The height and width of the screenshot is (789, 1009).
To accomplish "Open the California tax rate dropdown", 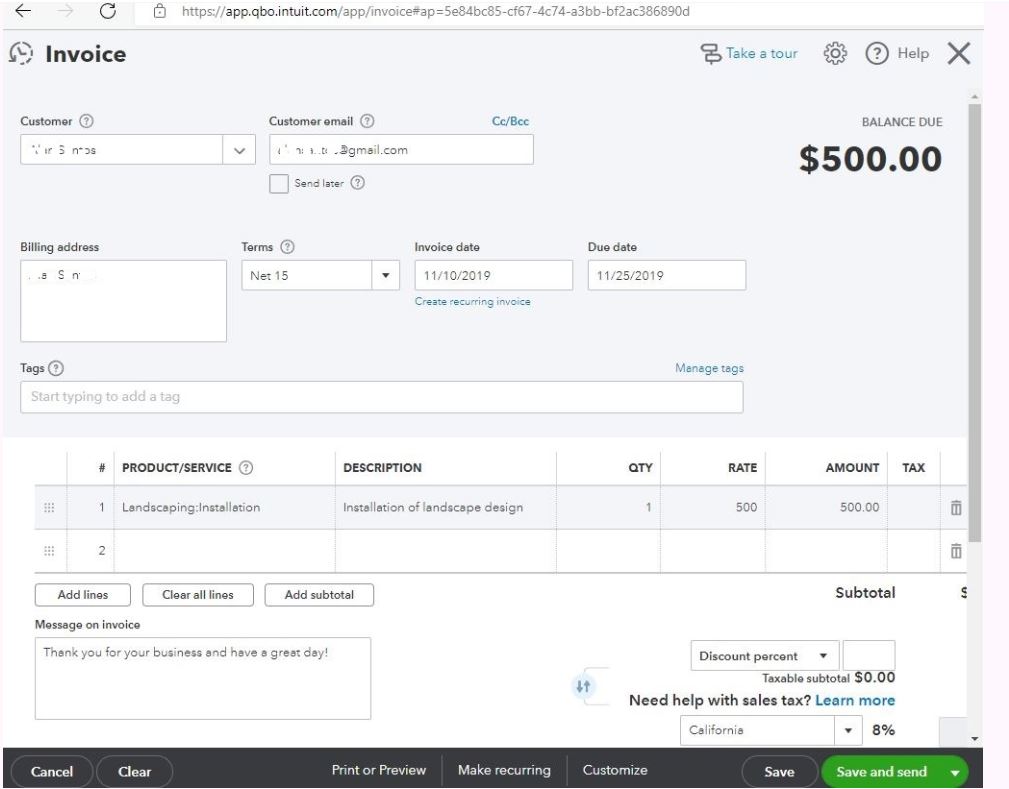I will click(x=848, y=730).
